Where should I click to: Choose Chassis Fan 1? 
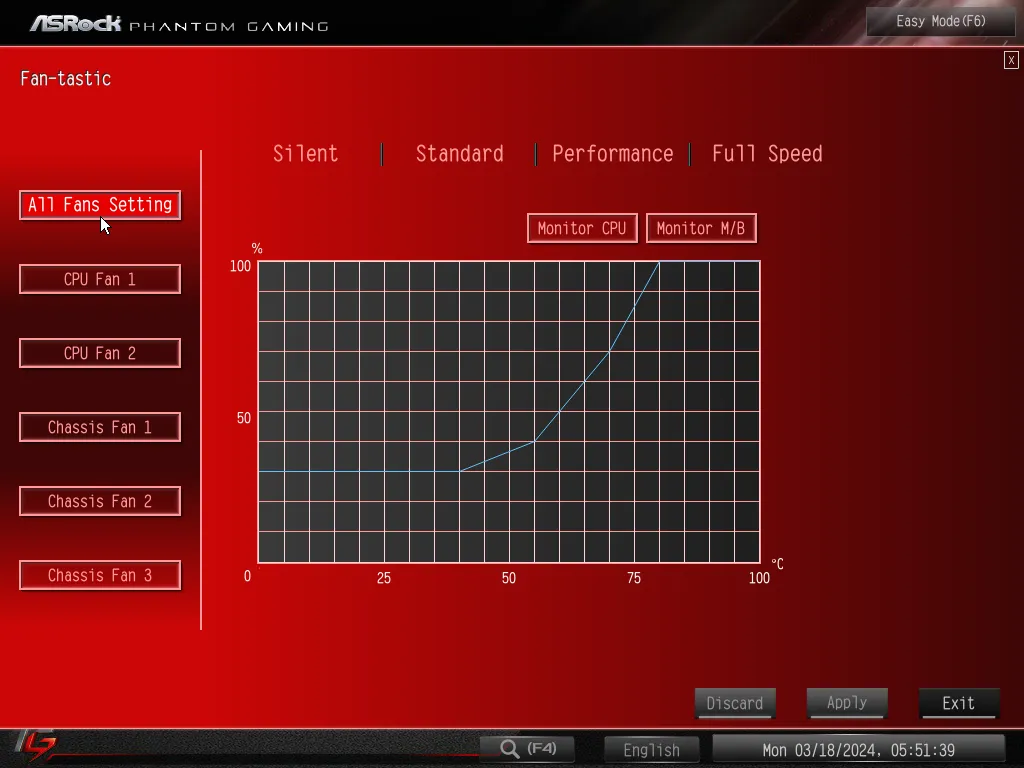click(x=100, y=427)
